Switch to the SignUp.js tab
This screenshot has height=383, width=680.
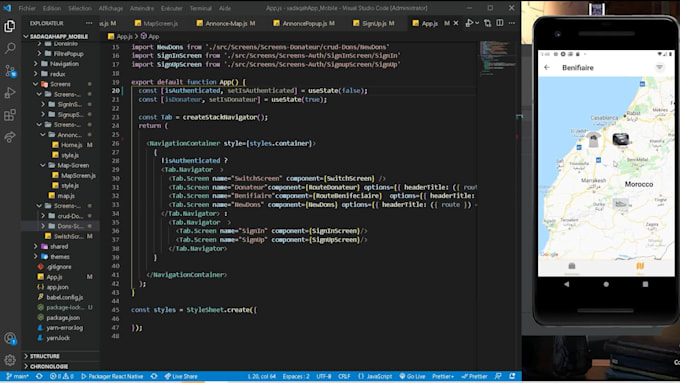(374, 23)
